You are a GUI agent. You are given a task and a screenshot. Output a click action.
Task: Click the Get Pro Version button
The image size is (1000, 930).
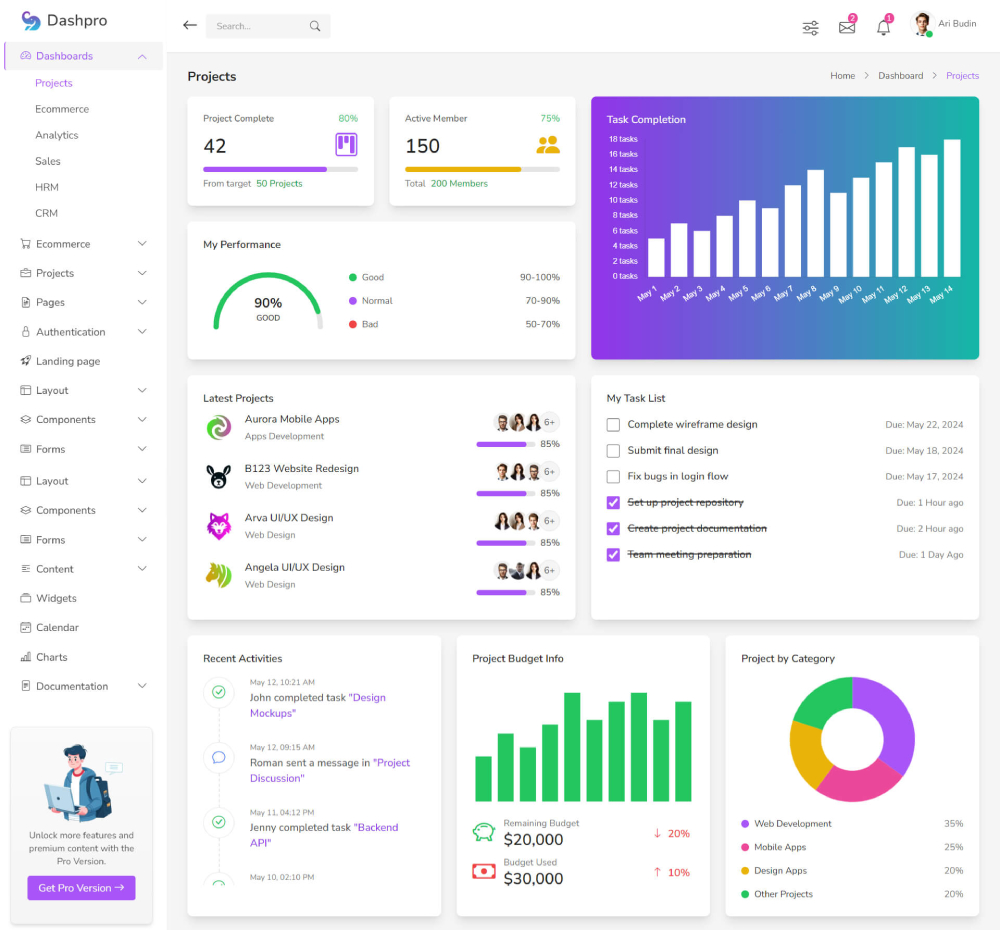[80, 888]
